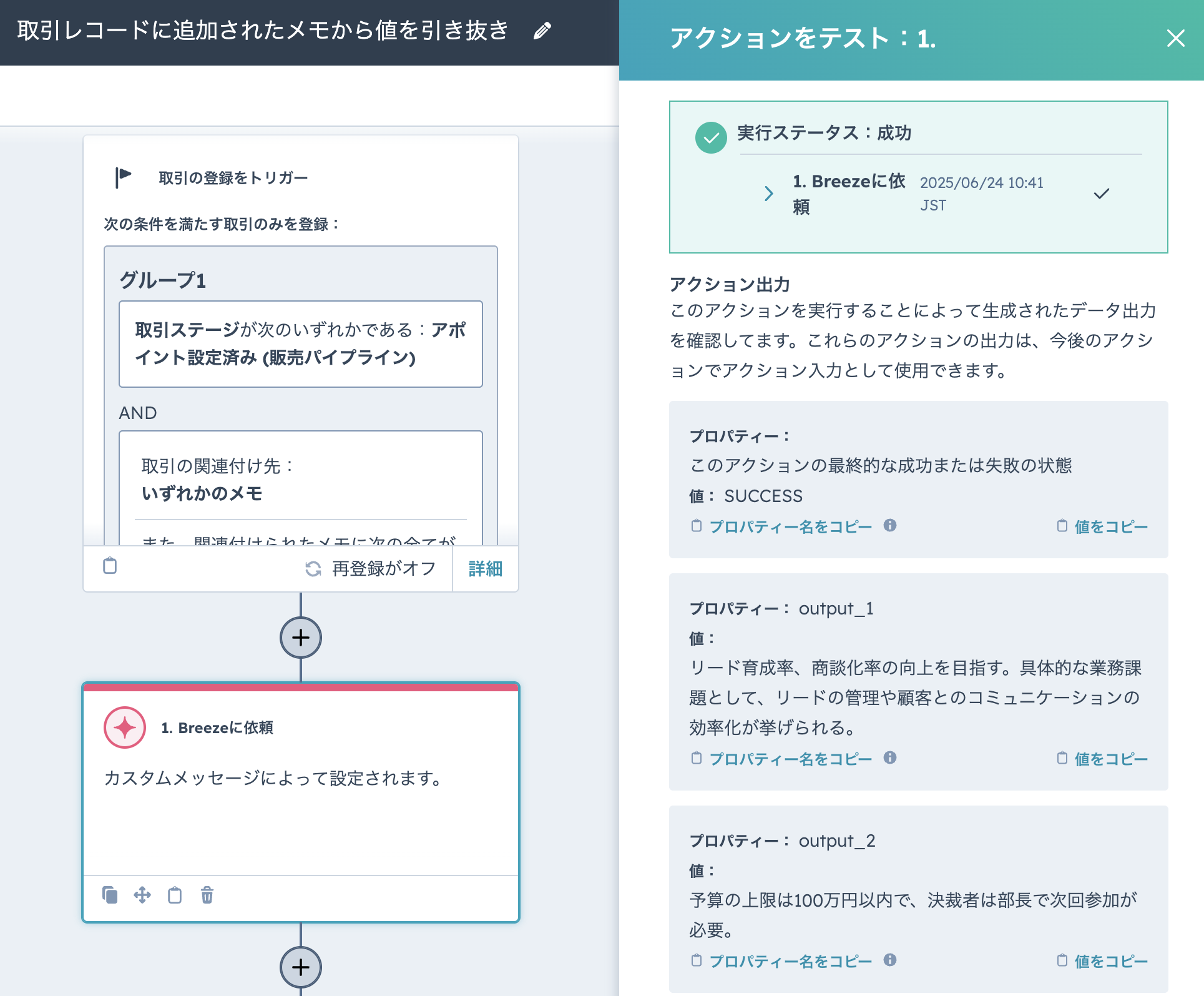The height and width of the screenshot is (996, 1204).
Task: Duplicate the Breeze action with copy icon
Action: point(110,895)
